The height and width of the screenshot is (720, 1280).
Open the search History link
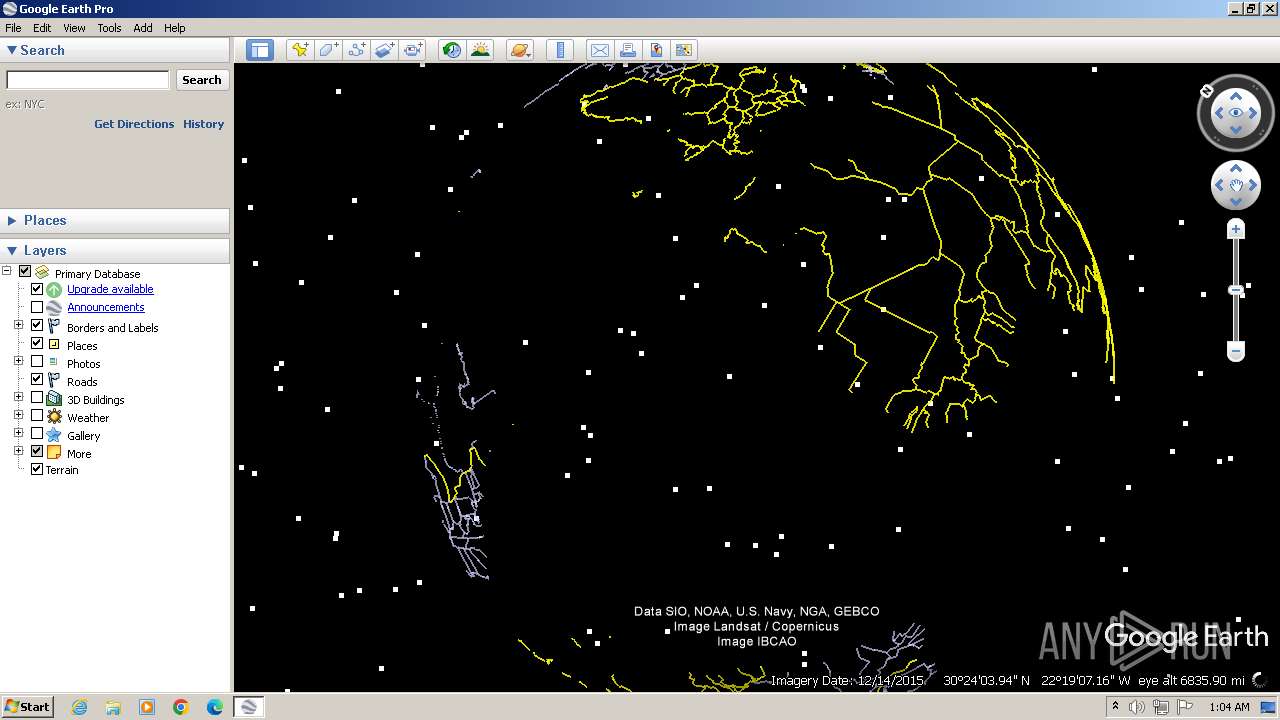(203, 124)
